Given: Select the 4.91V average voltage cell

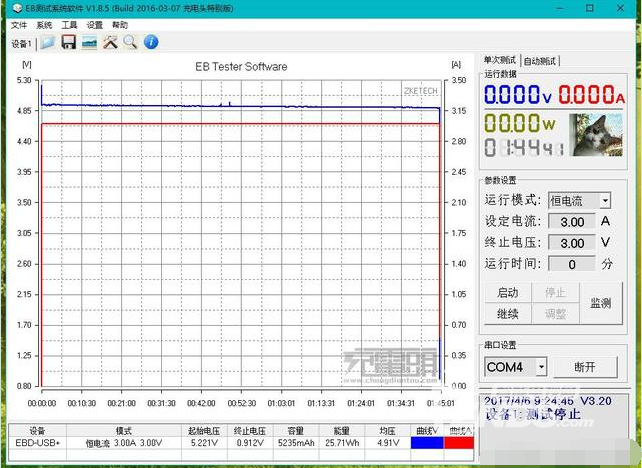Looking at the screenshot, I should click(387, 443).
